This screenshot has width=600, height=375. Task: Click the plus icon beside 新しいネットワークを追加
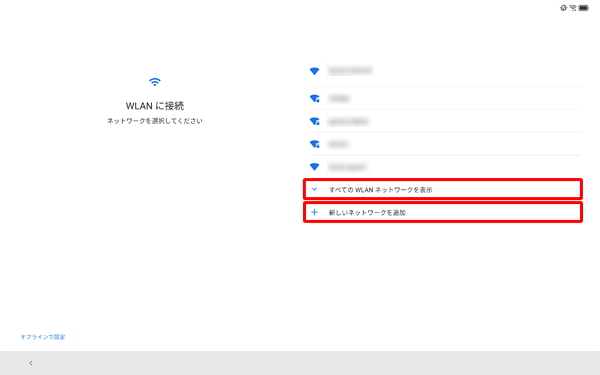click(314, 212)
